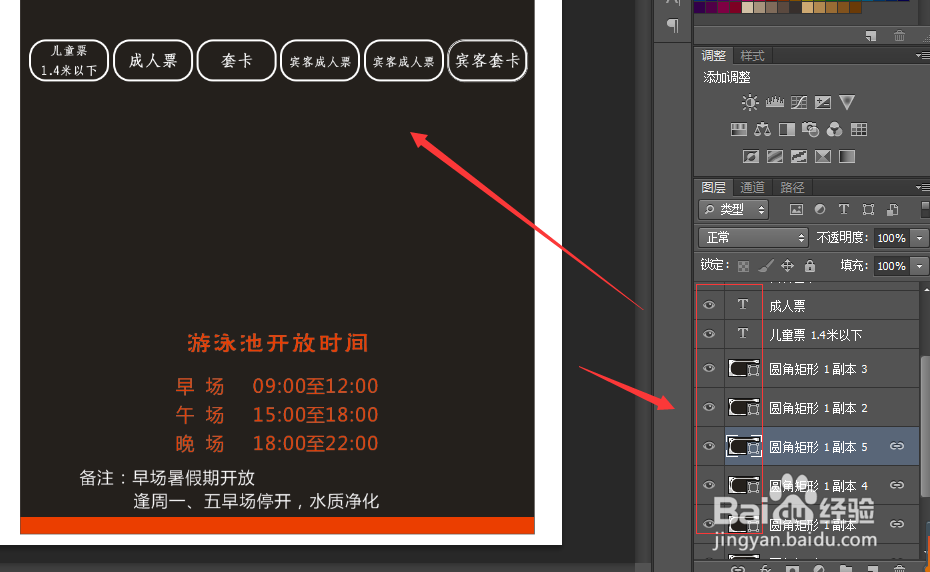Lock image pixels with brush icon
The width and height of the screenshot is (930, 572).
[x=766, y=266]
